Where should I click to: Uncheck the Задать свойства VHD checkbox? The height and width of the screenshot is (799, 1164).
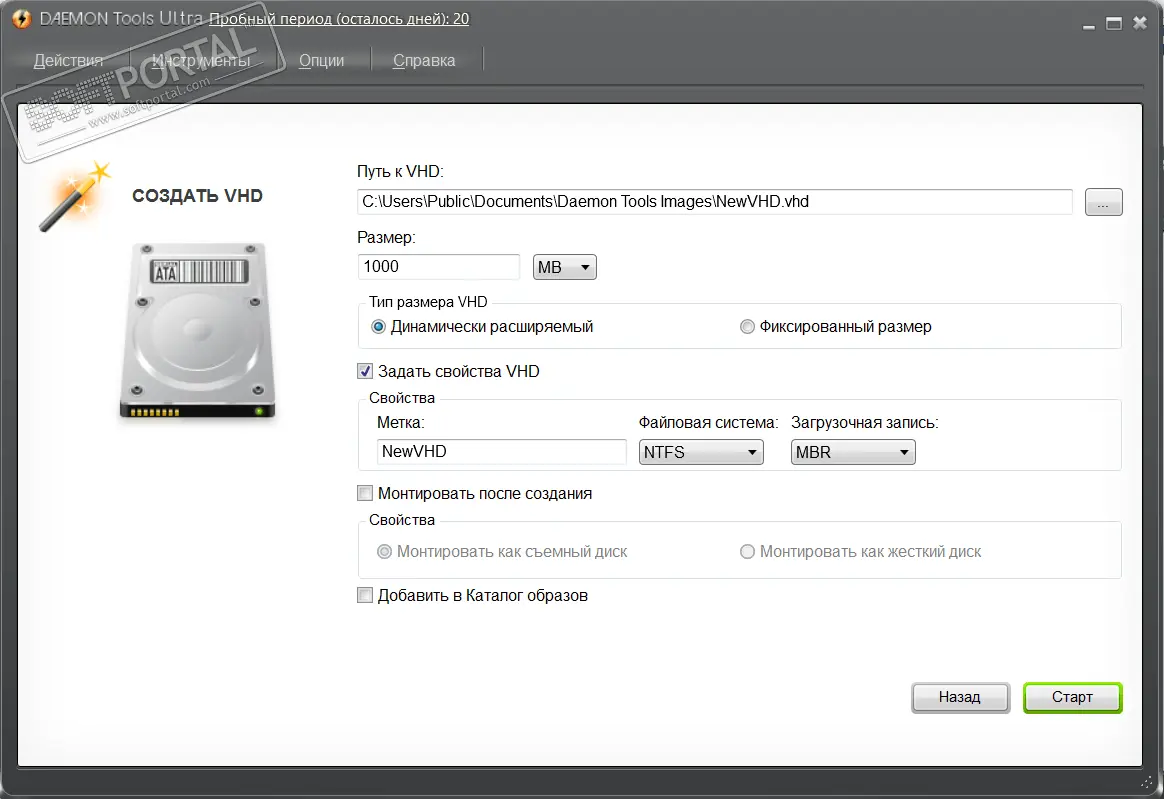[365, 371]
